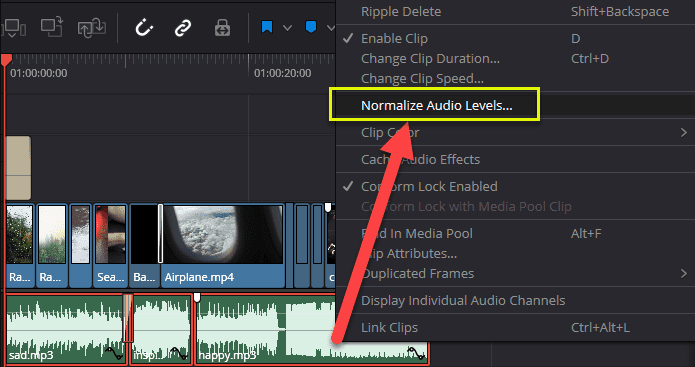The width and height of the screenshot is (695, 367).
Task: Select the insp... audio clip
Action: pos(162,329)
